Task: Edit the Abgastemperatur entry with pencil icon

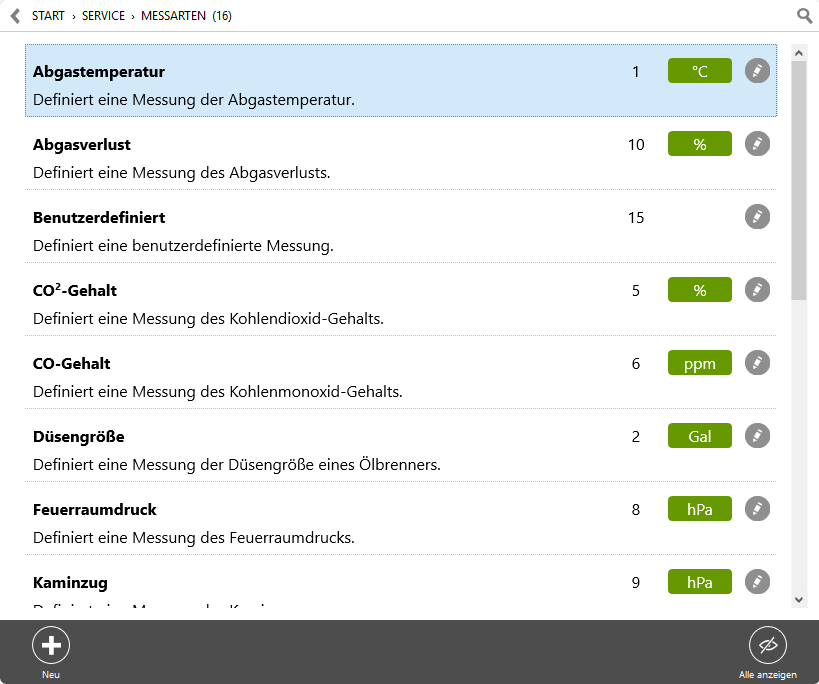Action: pos(757,70)
